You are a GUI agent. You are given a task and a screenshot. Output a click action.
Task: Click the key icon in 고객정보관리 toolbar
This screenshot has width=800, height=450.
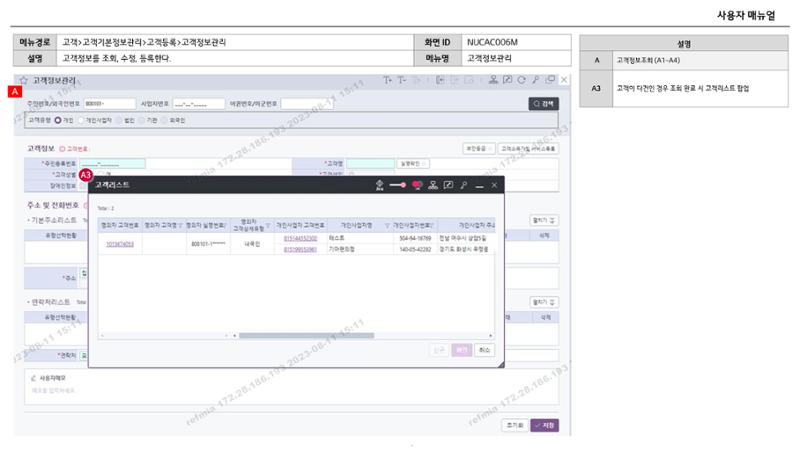click(x=536, y=80)
